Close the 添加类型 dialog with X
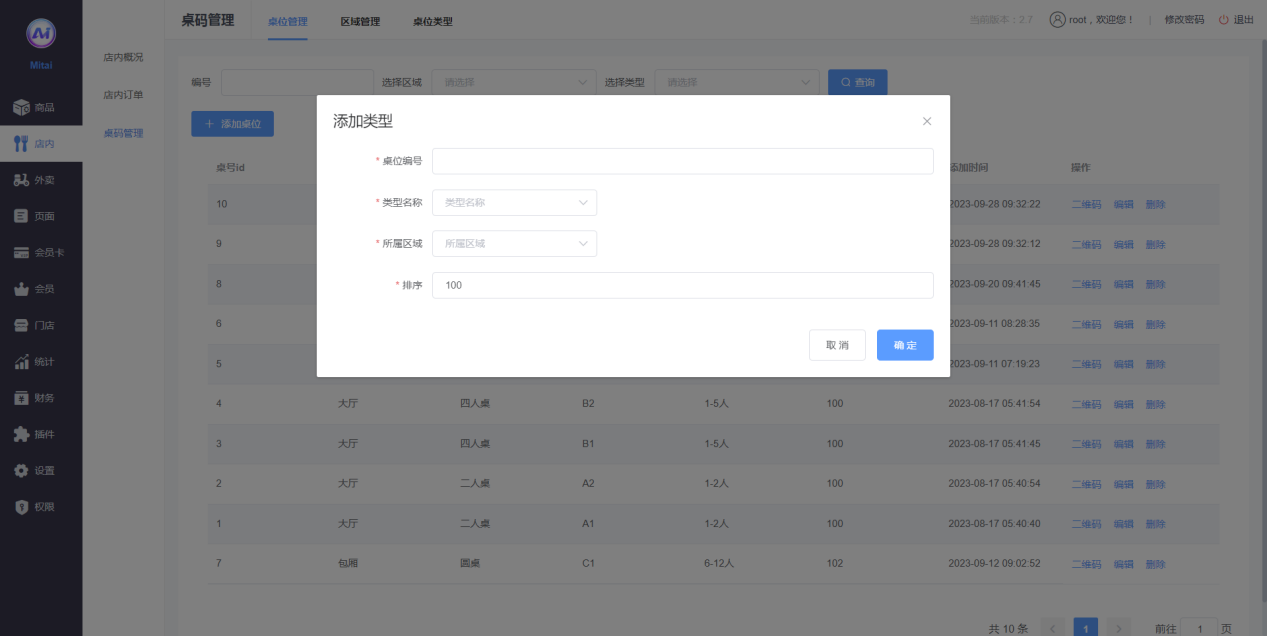1267x636 pixels. pos(926,121)
